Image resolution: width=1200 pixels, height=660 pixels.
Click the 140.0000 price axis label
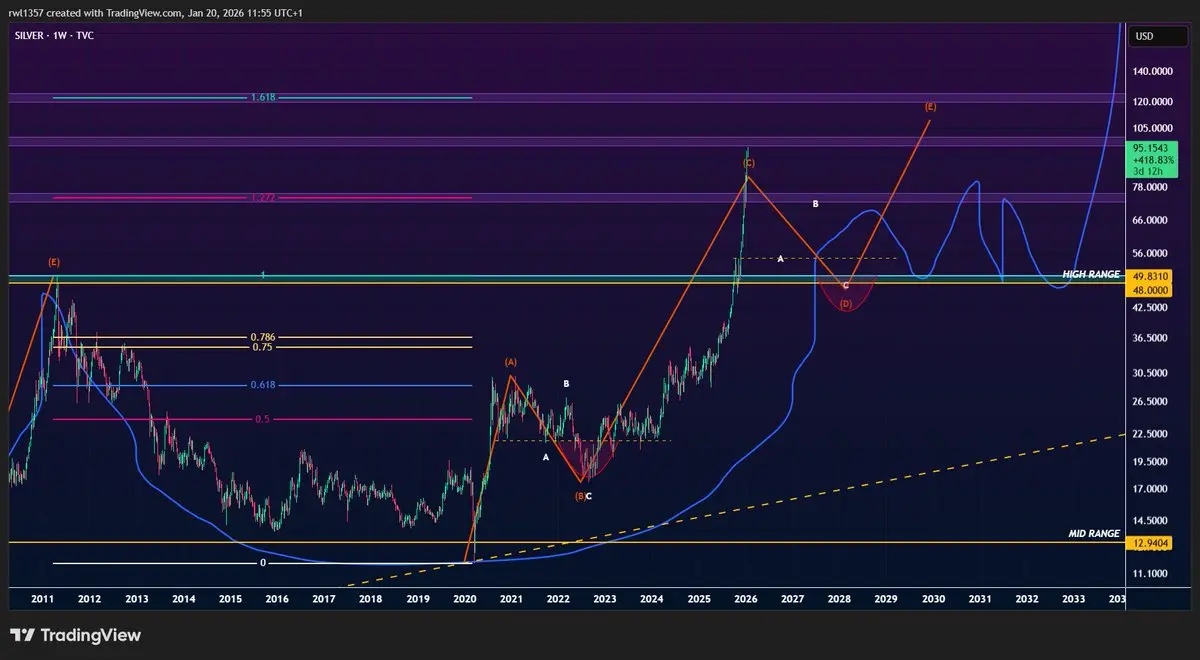click(x=1153, y=72)
